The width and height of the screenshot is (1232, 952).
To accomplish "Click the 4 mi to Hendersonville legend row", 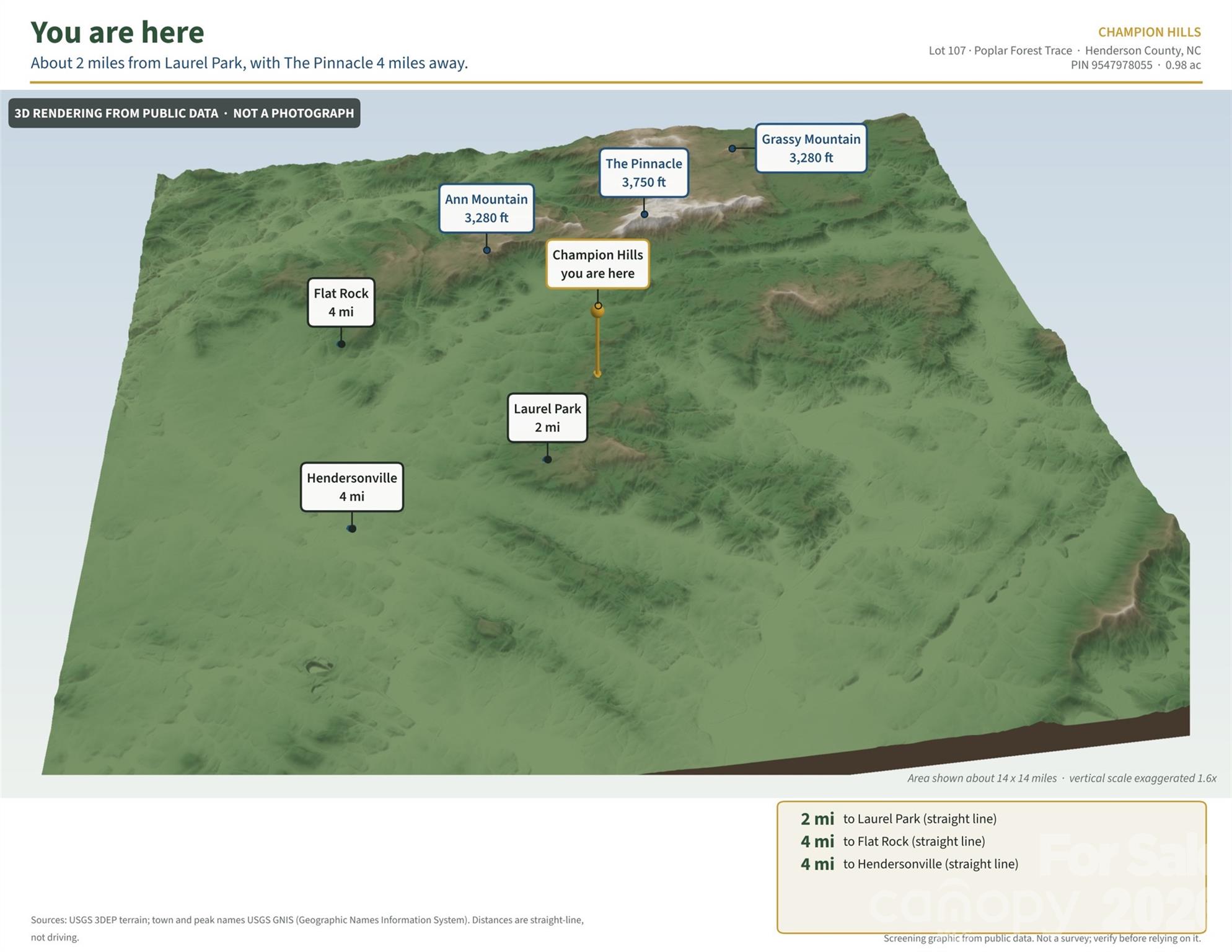I will [909, 864].
